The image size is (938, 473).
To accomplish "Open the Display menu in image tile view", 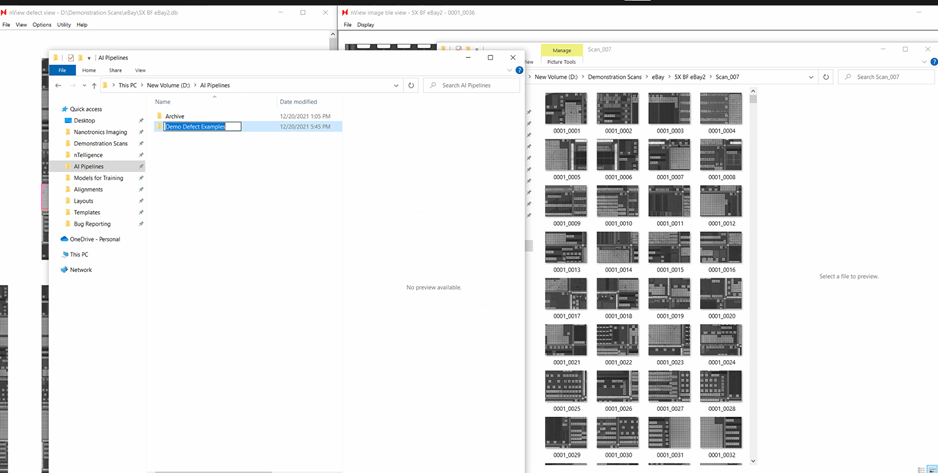I will point(366,25).
